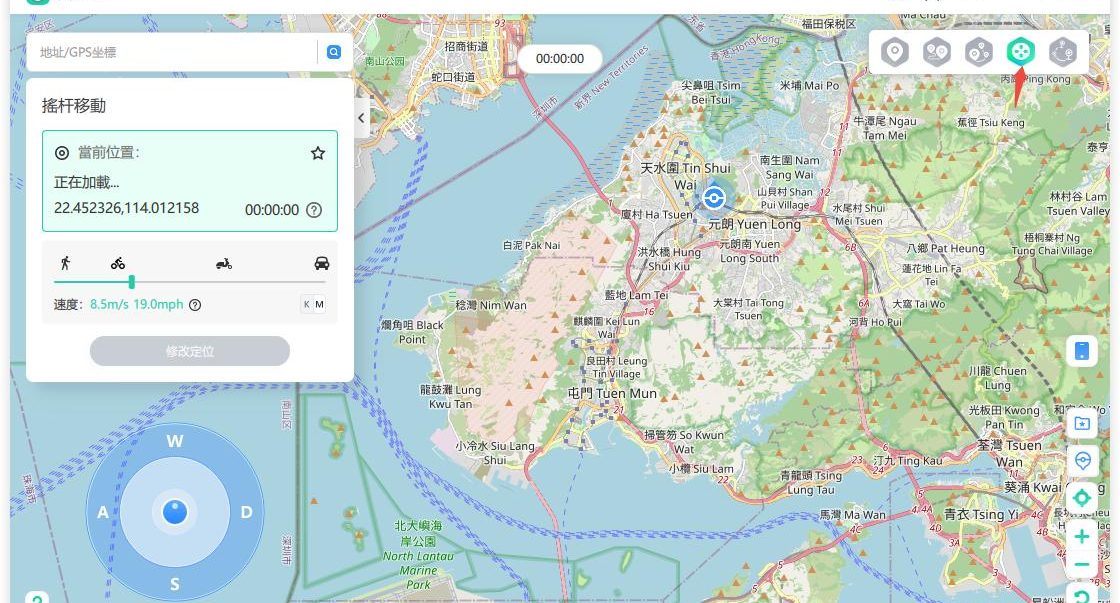Open the favorites folder icon
This screenshot has height=603, width=1120.
pyautogui.click(x=1081, y=423)
